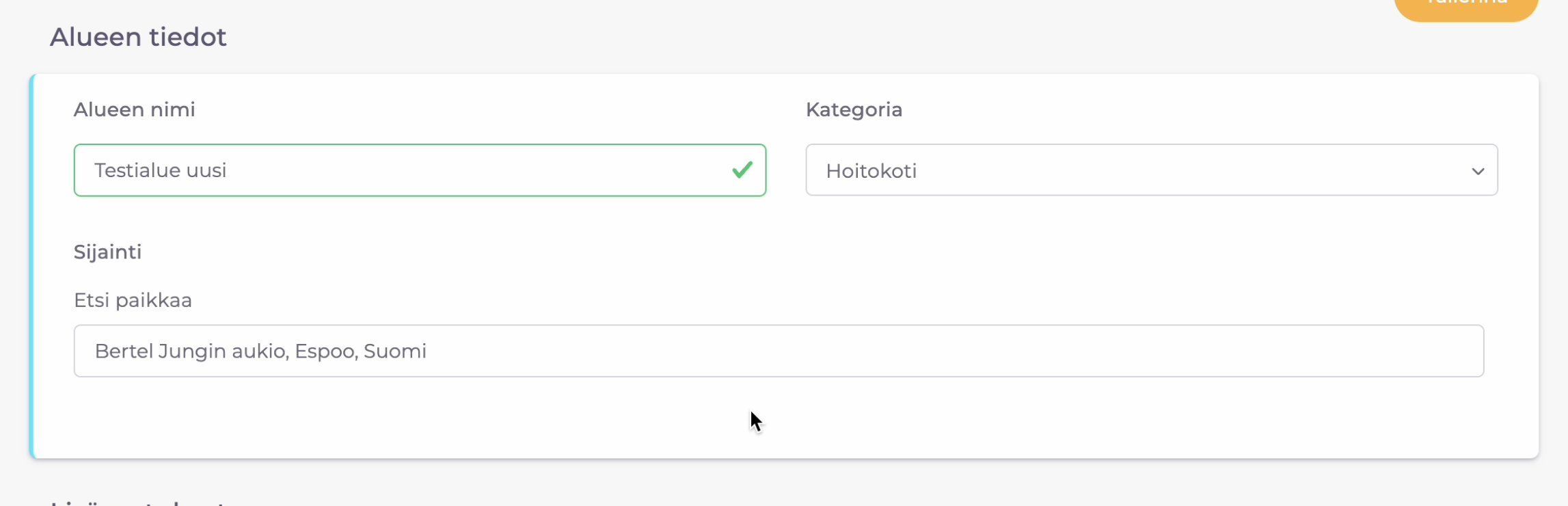Click the green checkmark in Alueen nimi field

pos(742,170)
